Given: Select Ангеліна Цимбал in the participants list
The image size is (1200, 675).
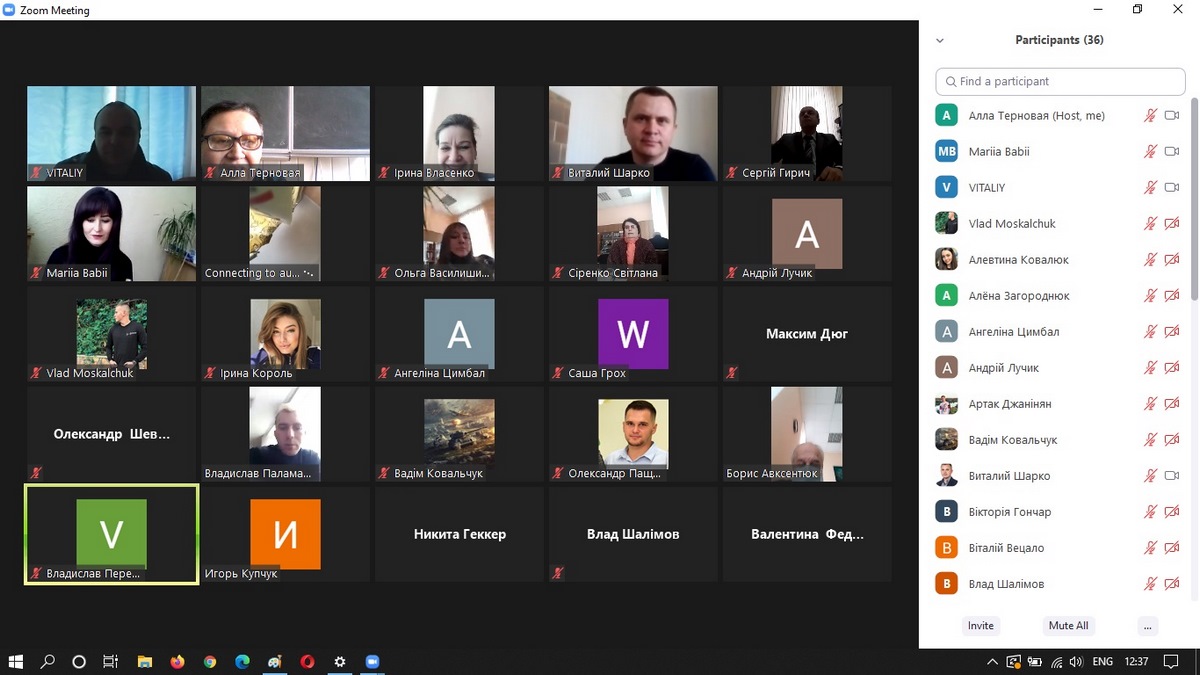Looking at the screenshot, I should pos(1013,332).
